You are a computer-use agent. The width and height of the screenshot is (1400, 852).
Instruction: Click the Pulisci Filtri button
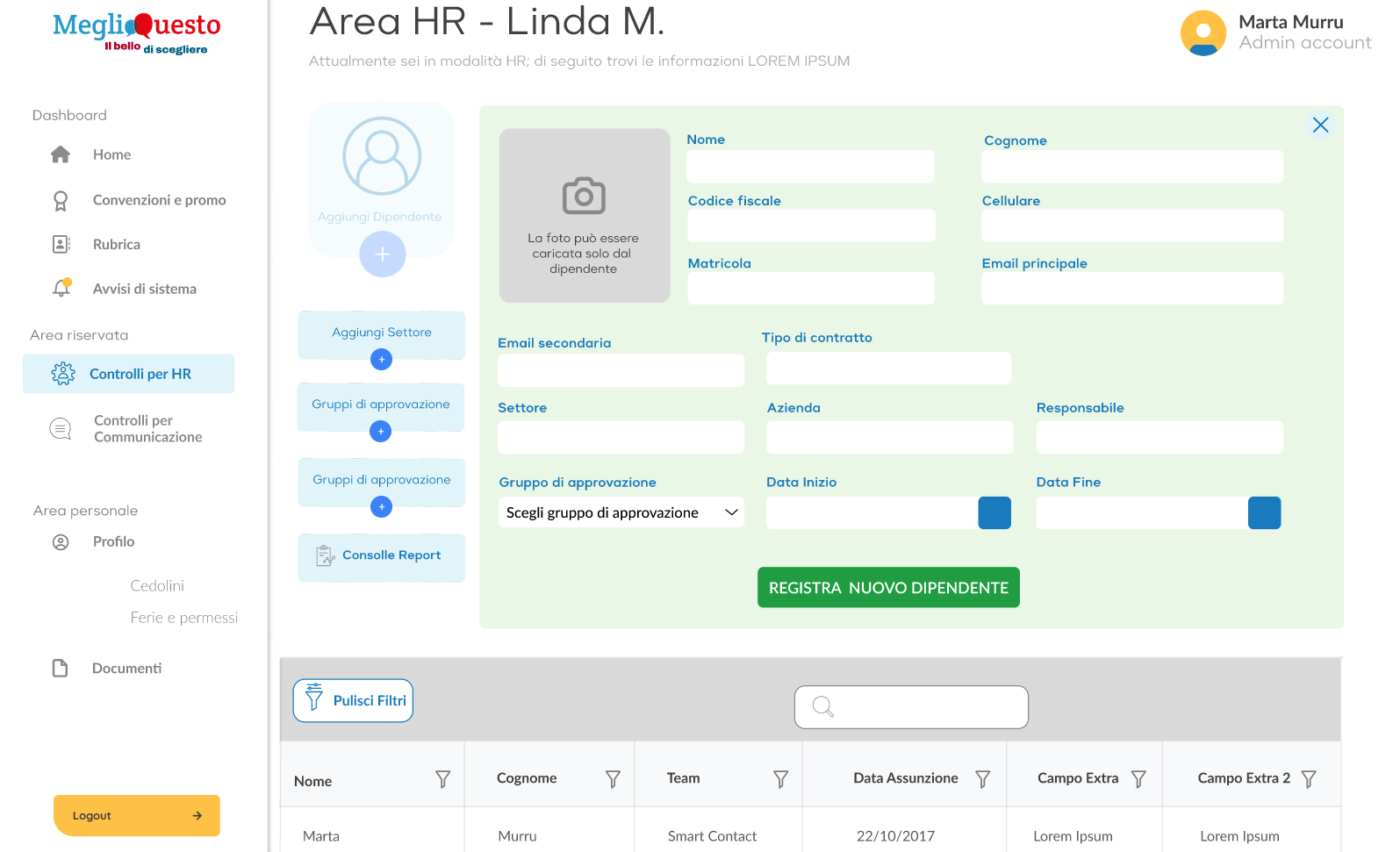[353, 700]
